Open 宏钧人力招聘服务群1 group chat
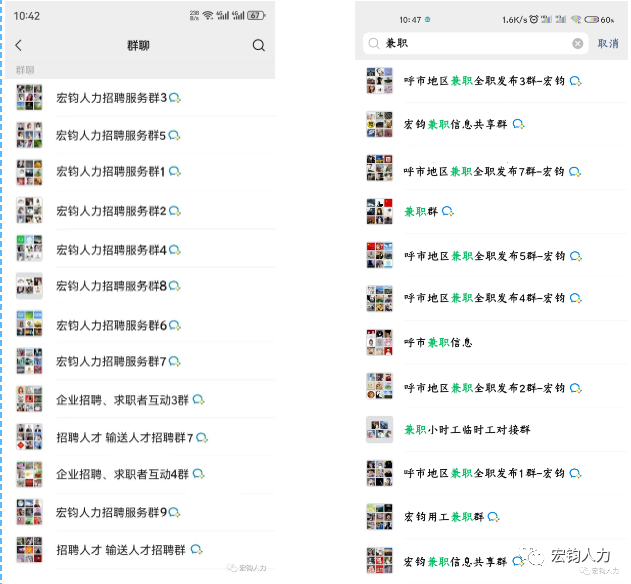This screenshot has height=584, width=631. click(140, 172)
